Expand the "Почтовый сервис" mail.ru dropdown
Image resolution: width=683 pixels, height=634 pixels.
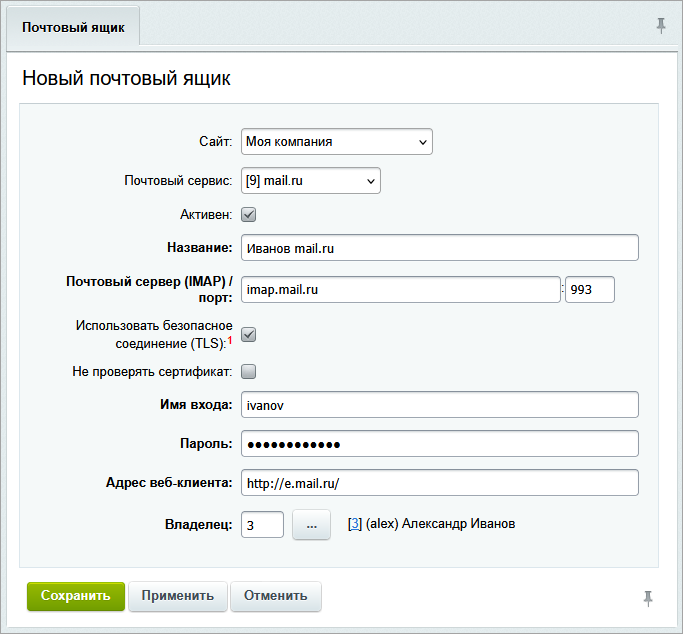coord(310,181)
